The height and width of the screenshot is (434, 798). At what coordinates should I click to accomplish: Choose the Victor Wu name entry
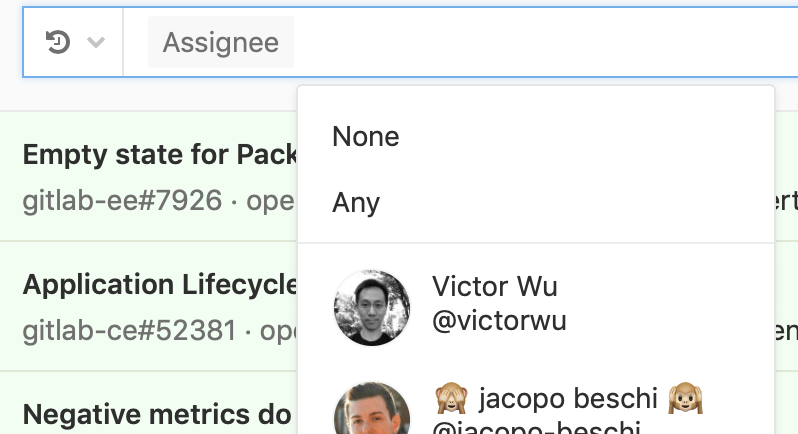(495, 287)
